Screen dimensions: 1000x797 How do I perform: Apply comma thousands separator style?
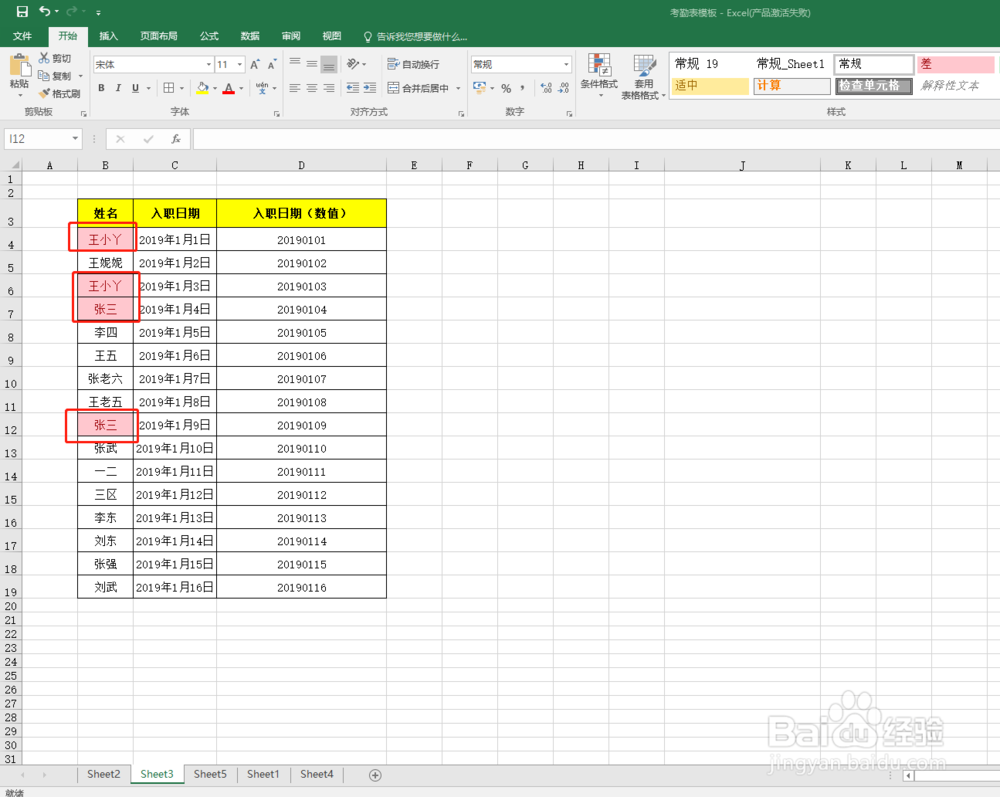[x=522, y=88]
